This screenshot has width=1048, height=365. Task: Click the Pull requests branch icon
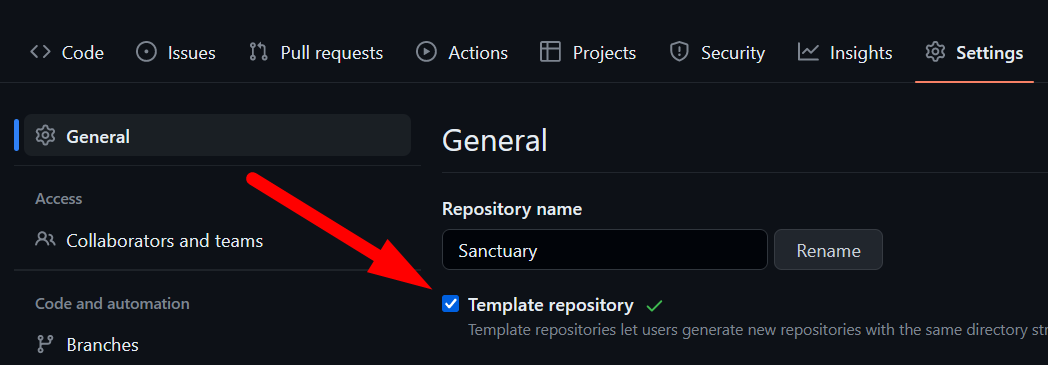pyautogui.click(x=259, y=52)
